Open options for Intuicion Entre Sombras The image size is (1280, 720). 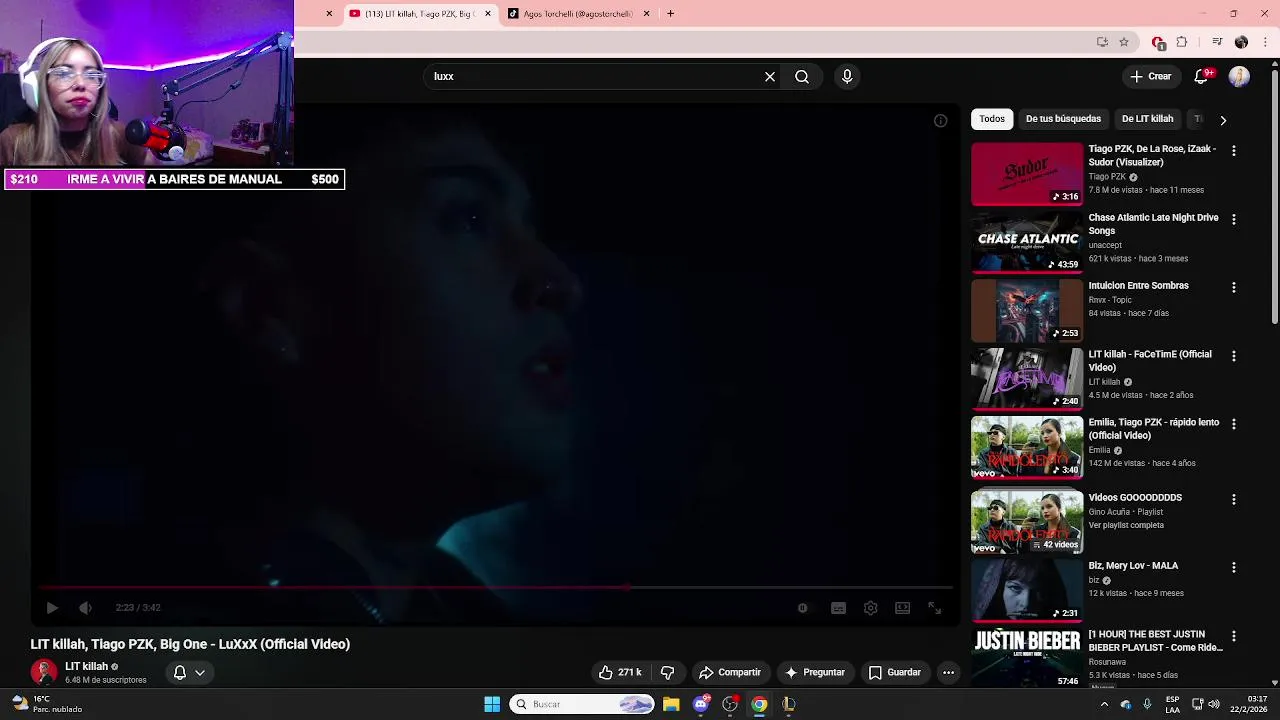tap(1233, 287)
